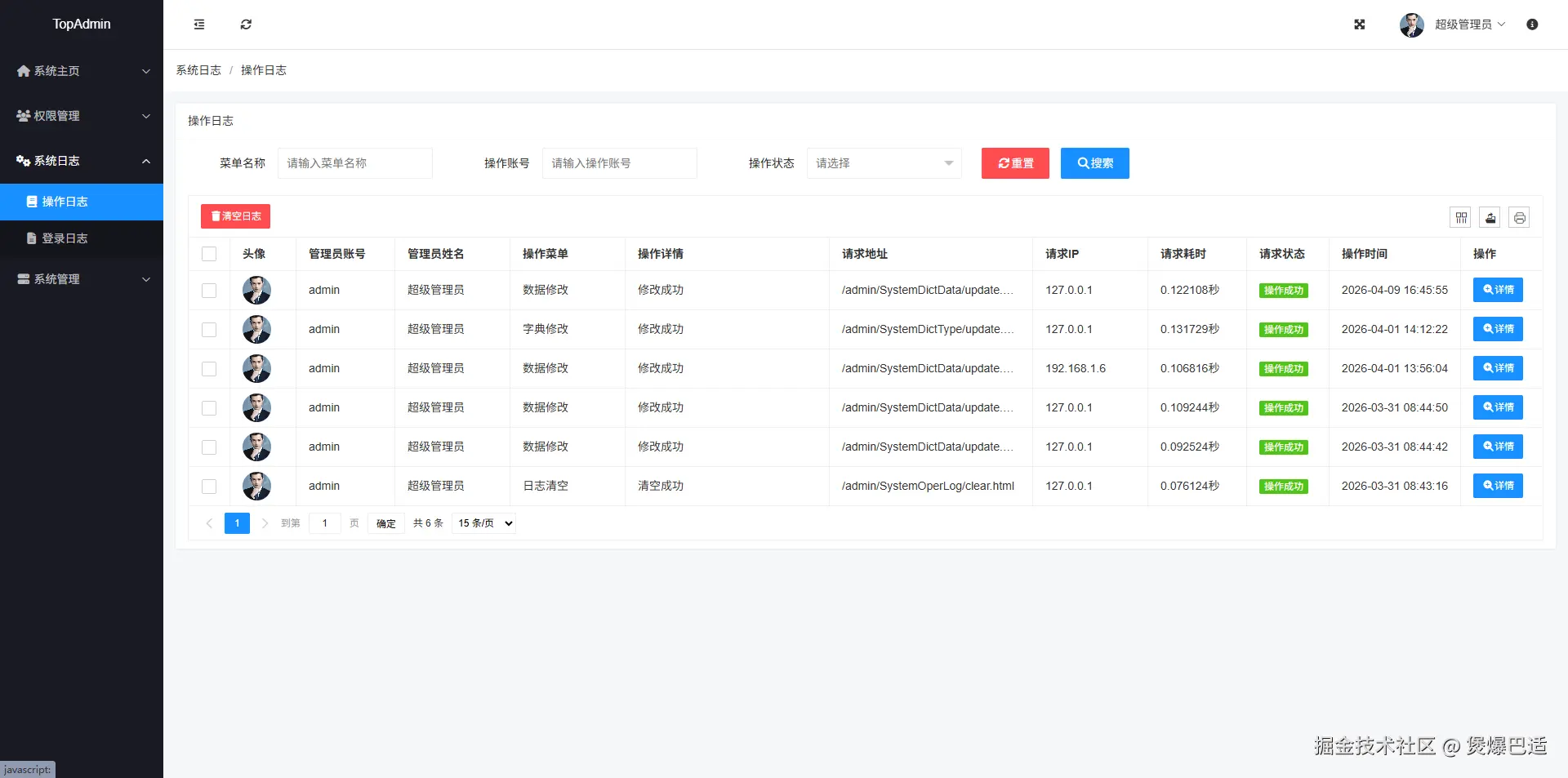Expand the 系统管理 sidebar menu
Image resolution: width=1568 pixels, height=778 pixels.
(x=82, y=279)
